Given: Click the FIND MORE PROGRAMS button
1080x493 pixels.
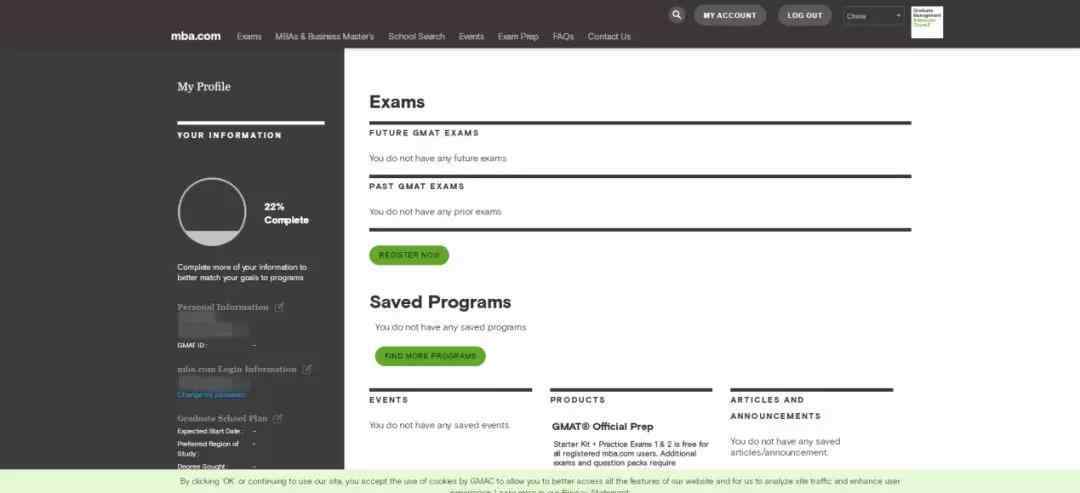Looking at the screenshot, I should coord(430,356).
